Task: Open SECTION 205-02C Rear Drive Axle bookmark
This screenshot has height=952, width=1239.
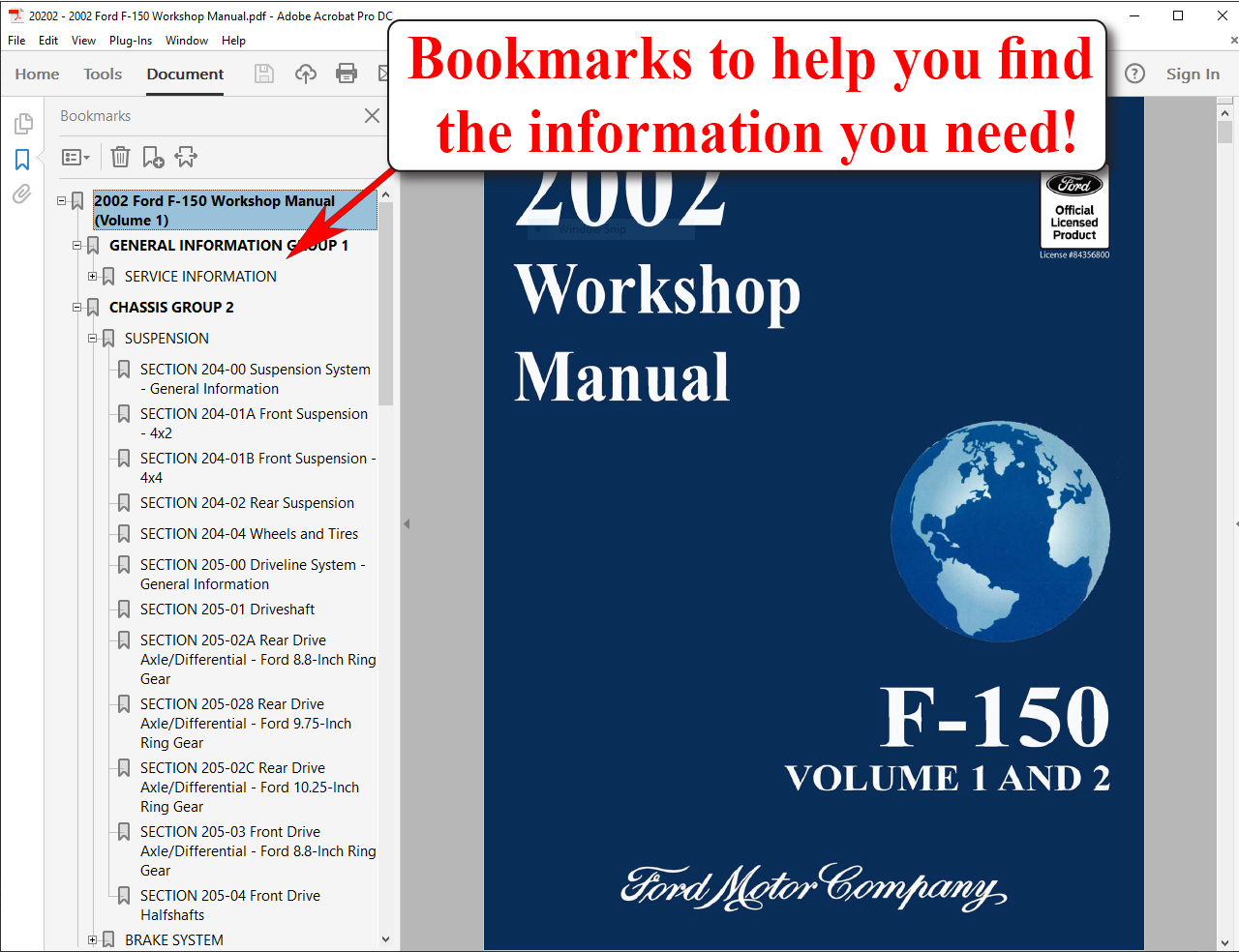Action: [250, 788]
